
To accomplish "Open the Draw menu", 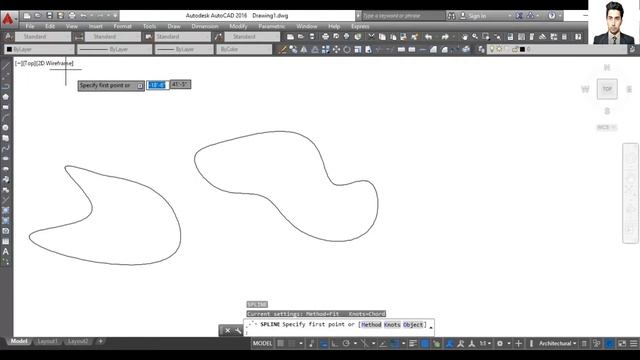I will (x=174, y=26).
